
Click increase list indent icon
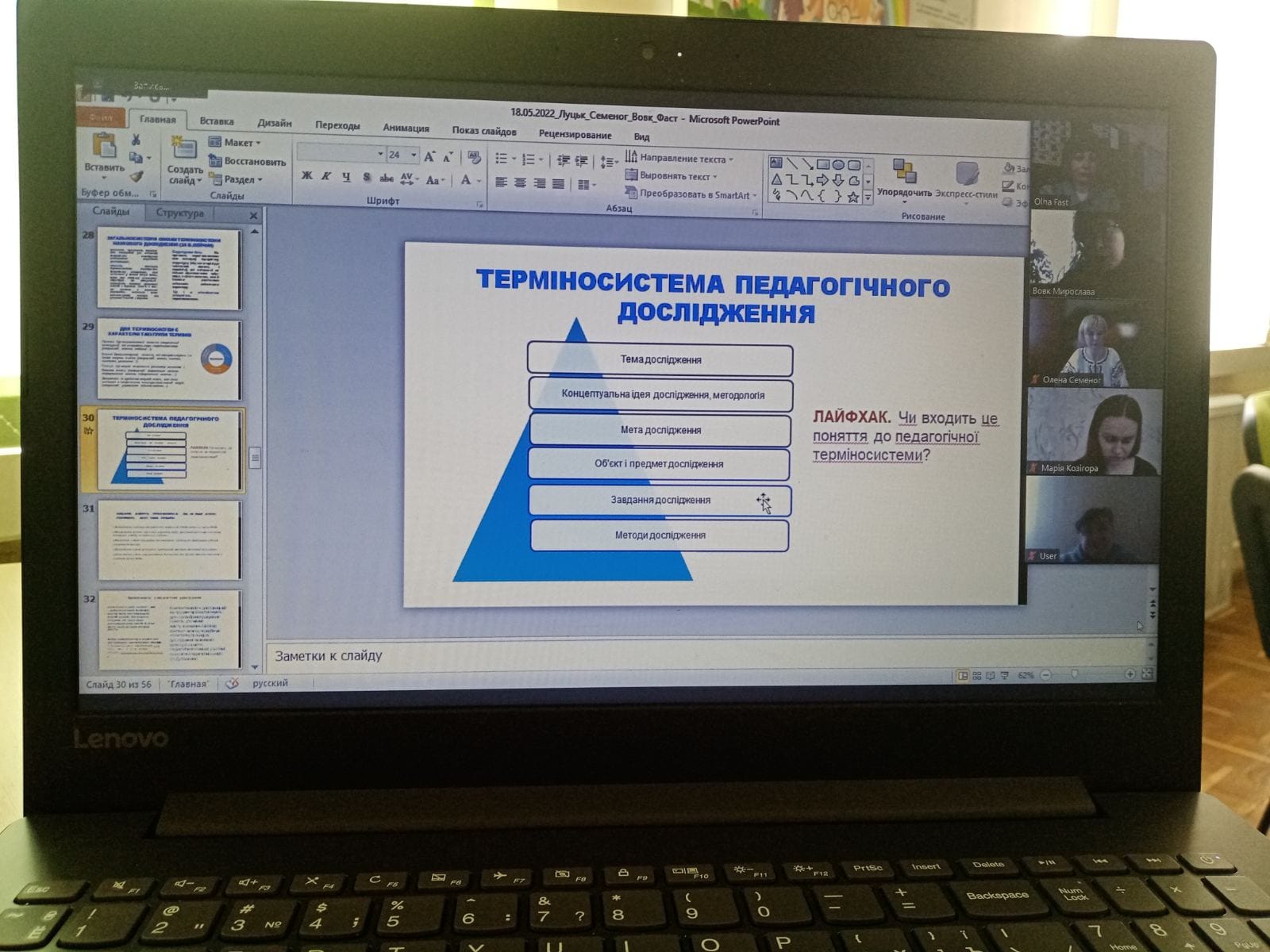pyautogui.click(x=581, y=161)
